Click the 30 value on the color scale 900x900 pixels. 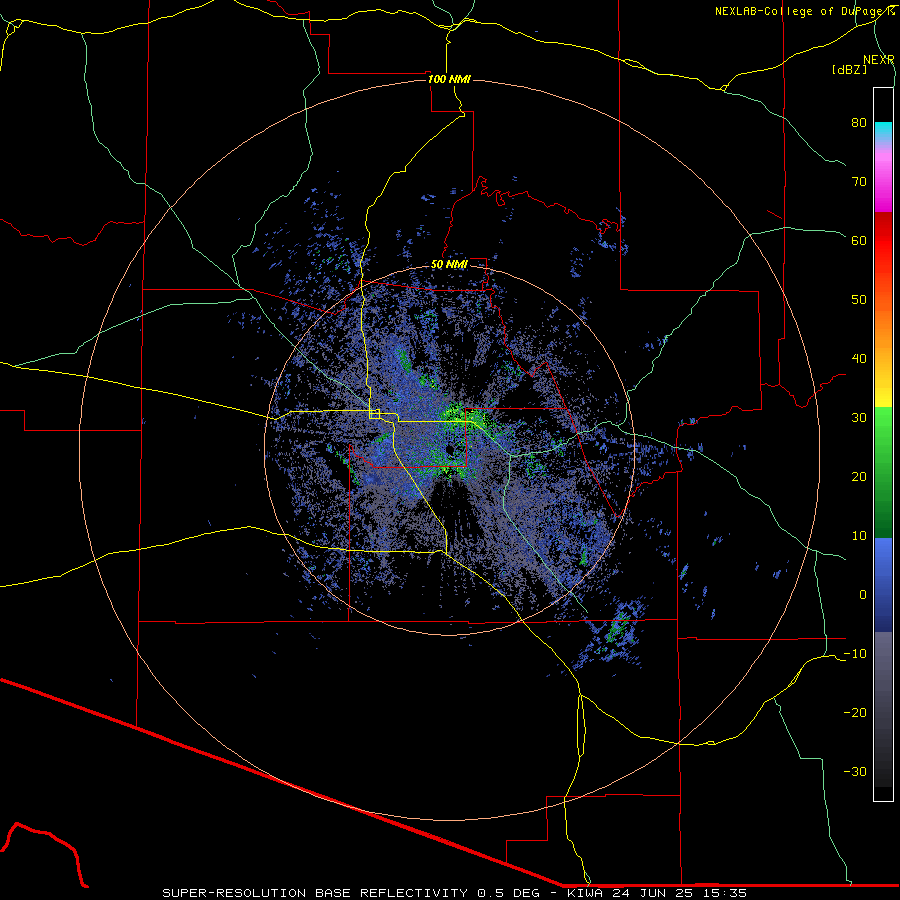click(859, 418)
